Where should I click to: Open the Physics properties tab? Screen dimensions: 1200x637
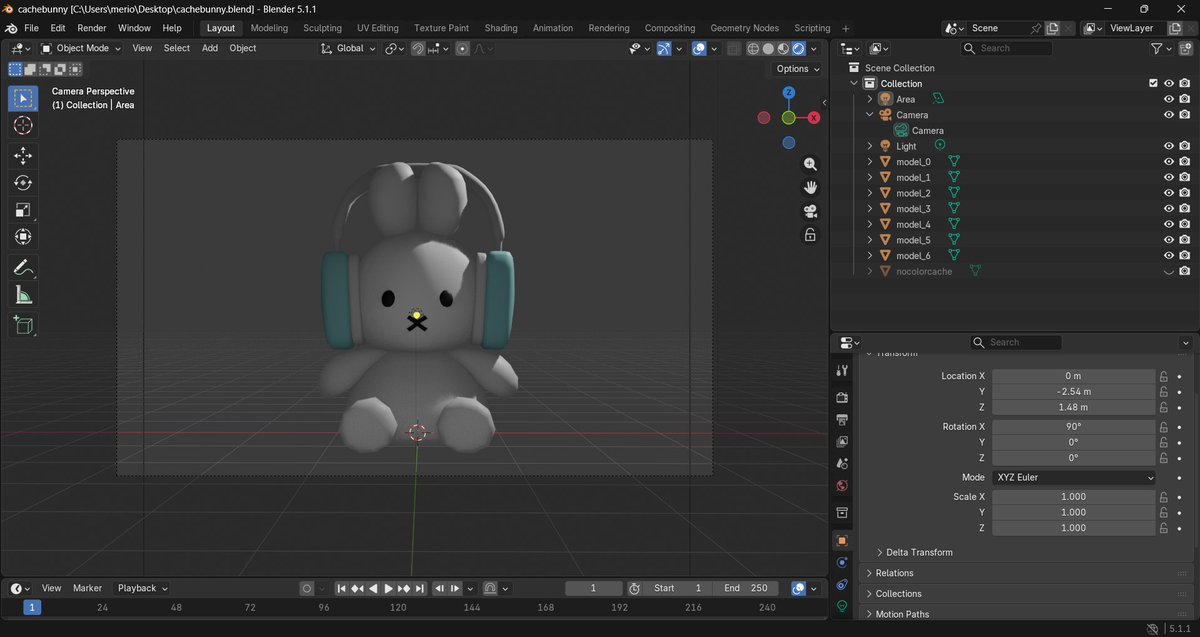842,562
